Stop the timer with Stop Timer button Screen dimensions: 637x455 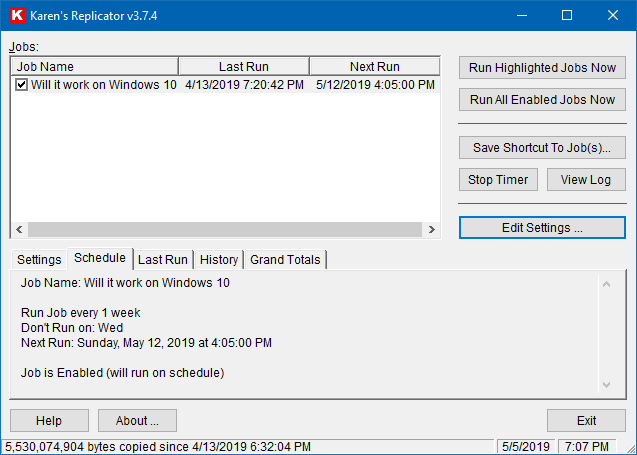pyautogui.click(x=499, y=180)
